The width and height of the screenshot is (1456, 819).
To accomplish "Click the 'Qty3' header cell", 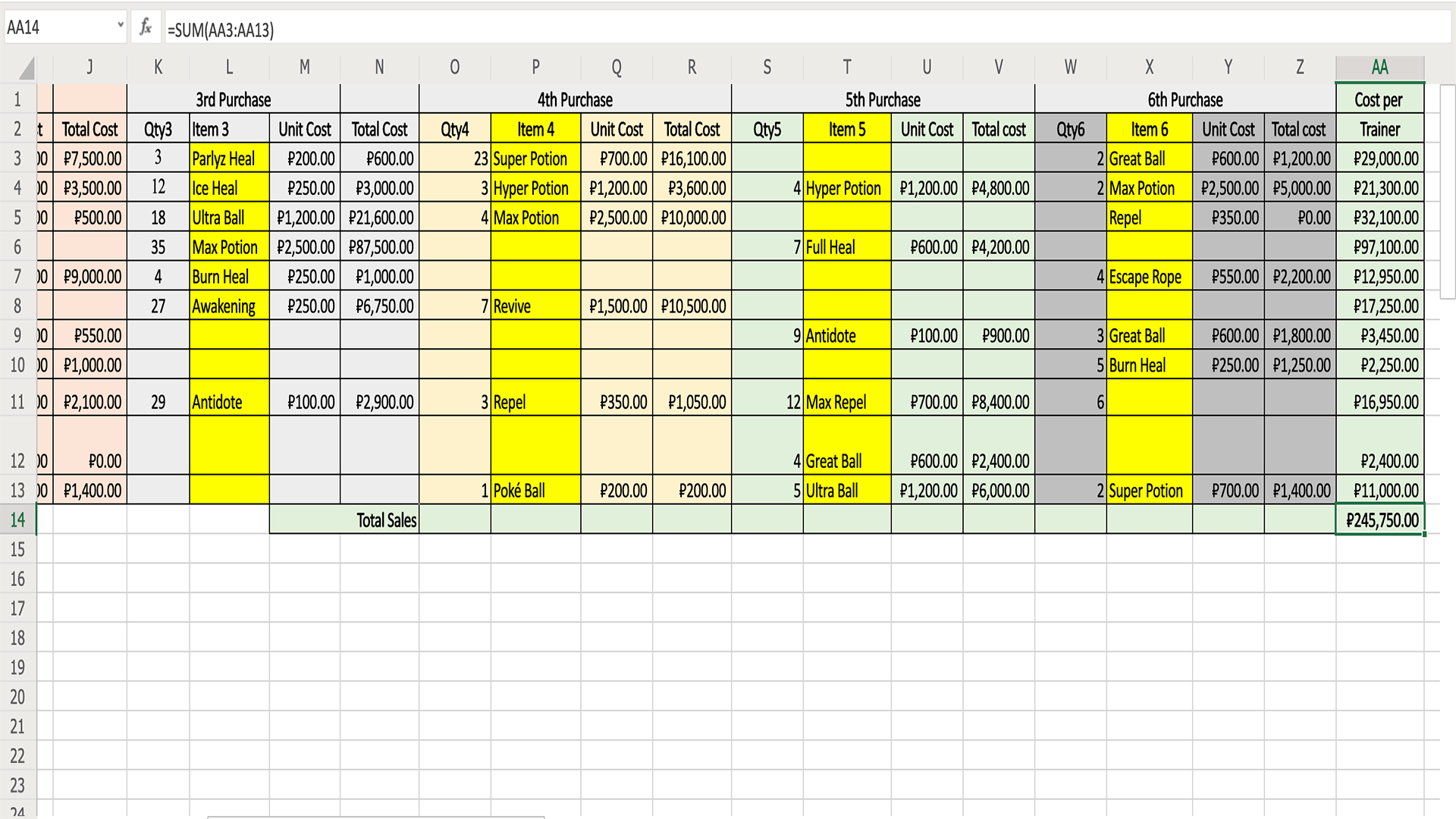I will click(158, 129).
